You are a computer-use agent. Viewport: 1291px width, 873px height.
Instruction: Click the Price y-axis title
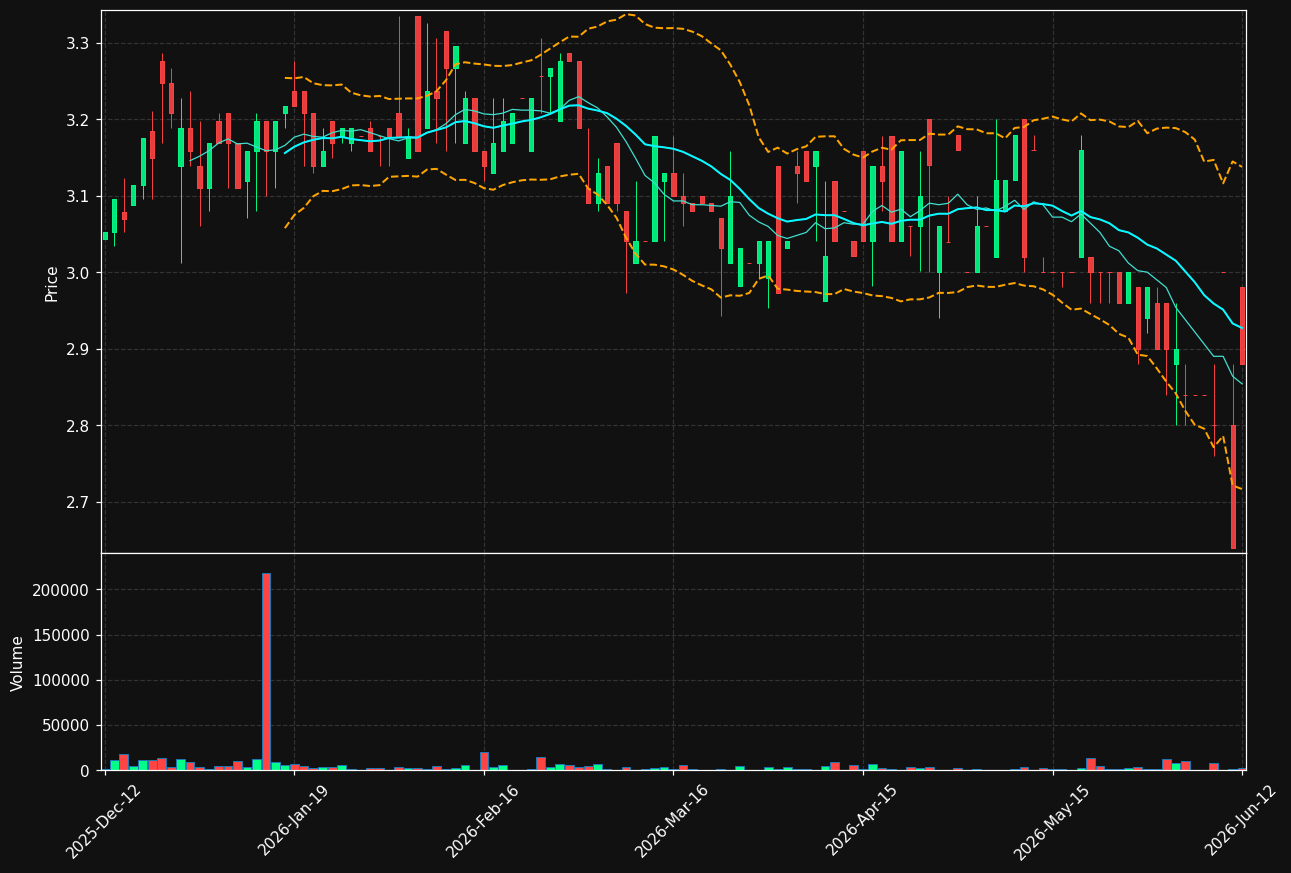click(52, 283)
